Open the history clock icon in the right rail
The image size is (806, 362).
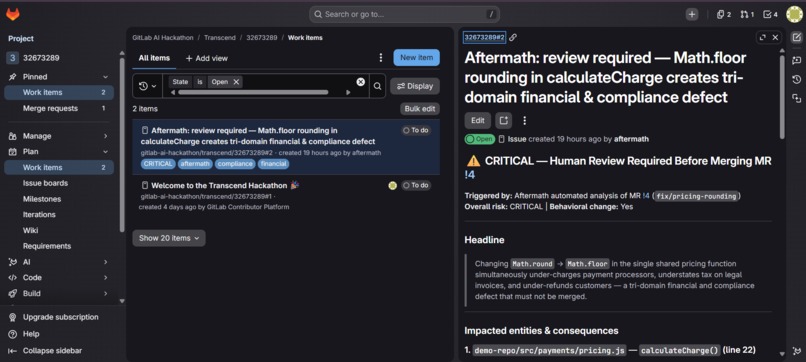tap(796, 79)
